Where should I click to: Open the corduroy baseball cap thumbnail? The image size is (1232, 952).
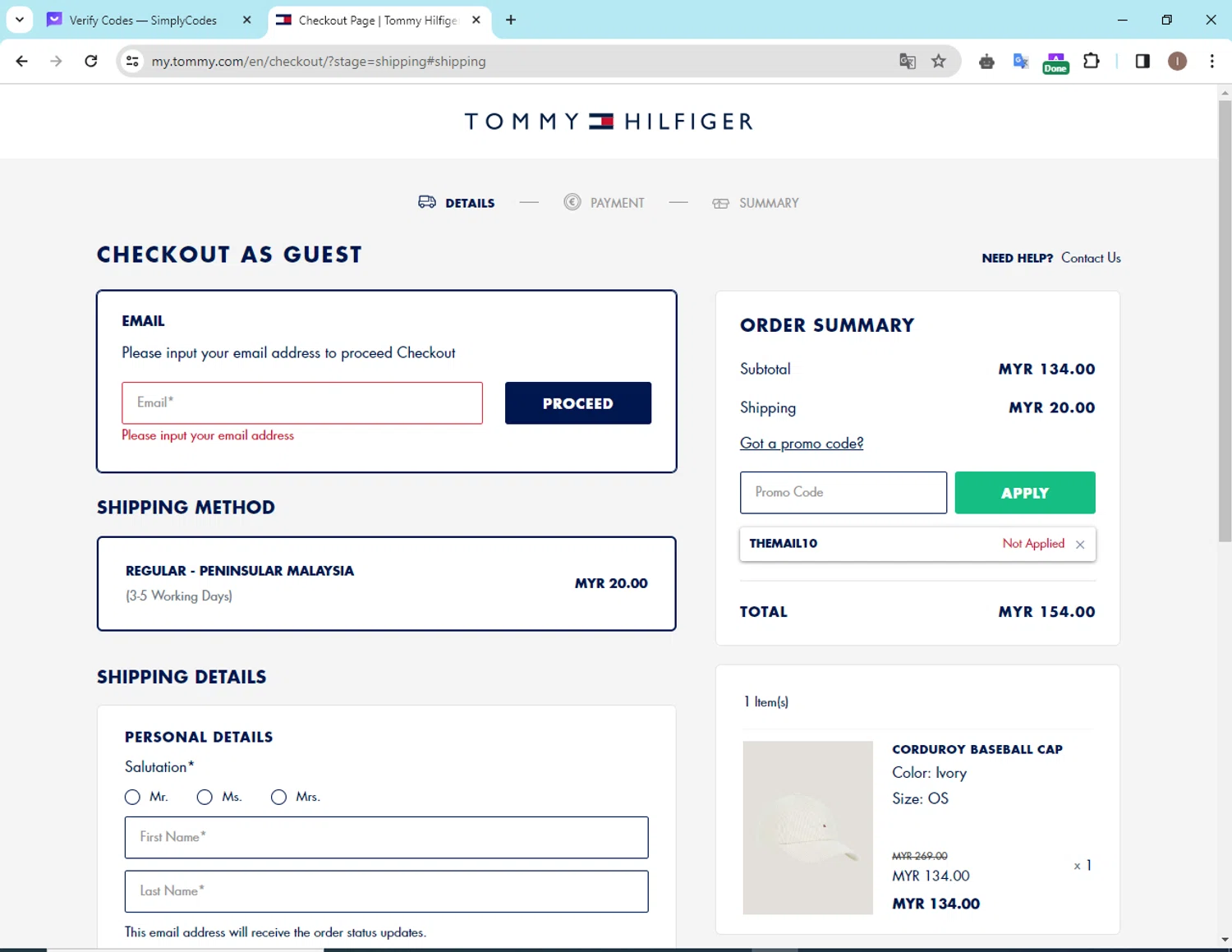[x=808, y=828]
